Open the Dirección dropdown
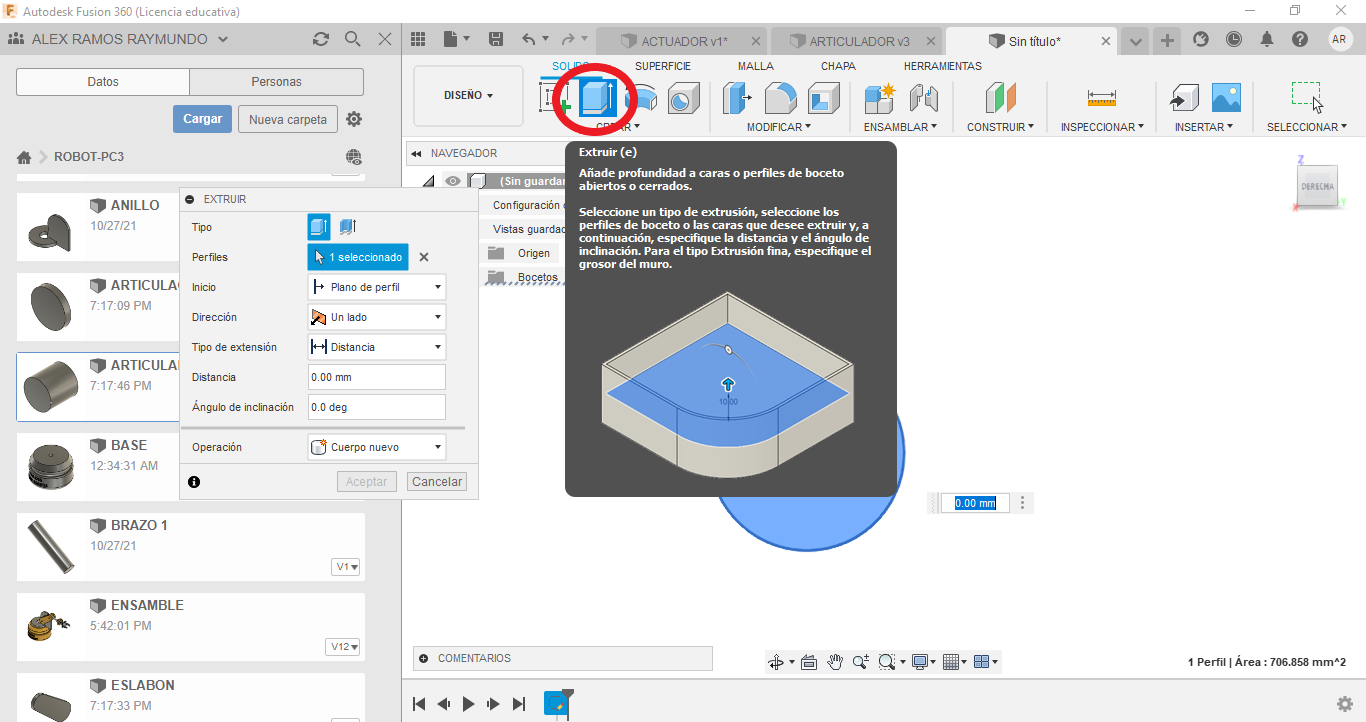 pos(376,317)
